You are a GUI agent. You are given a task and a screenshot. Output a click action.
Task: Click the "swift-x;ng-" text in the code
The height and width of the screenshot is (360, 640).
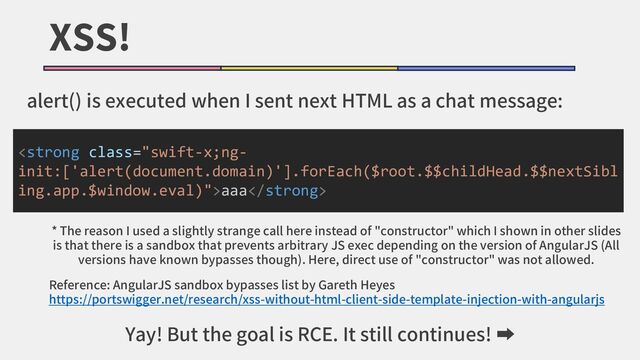point(198,152)
